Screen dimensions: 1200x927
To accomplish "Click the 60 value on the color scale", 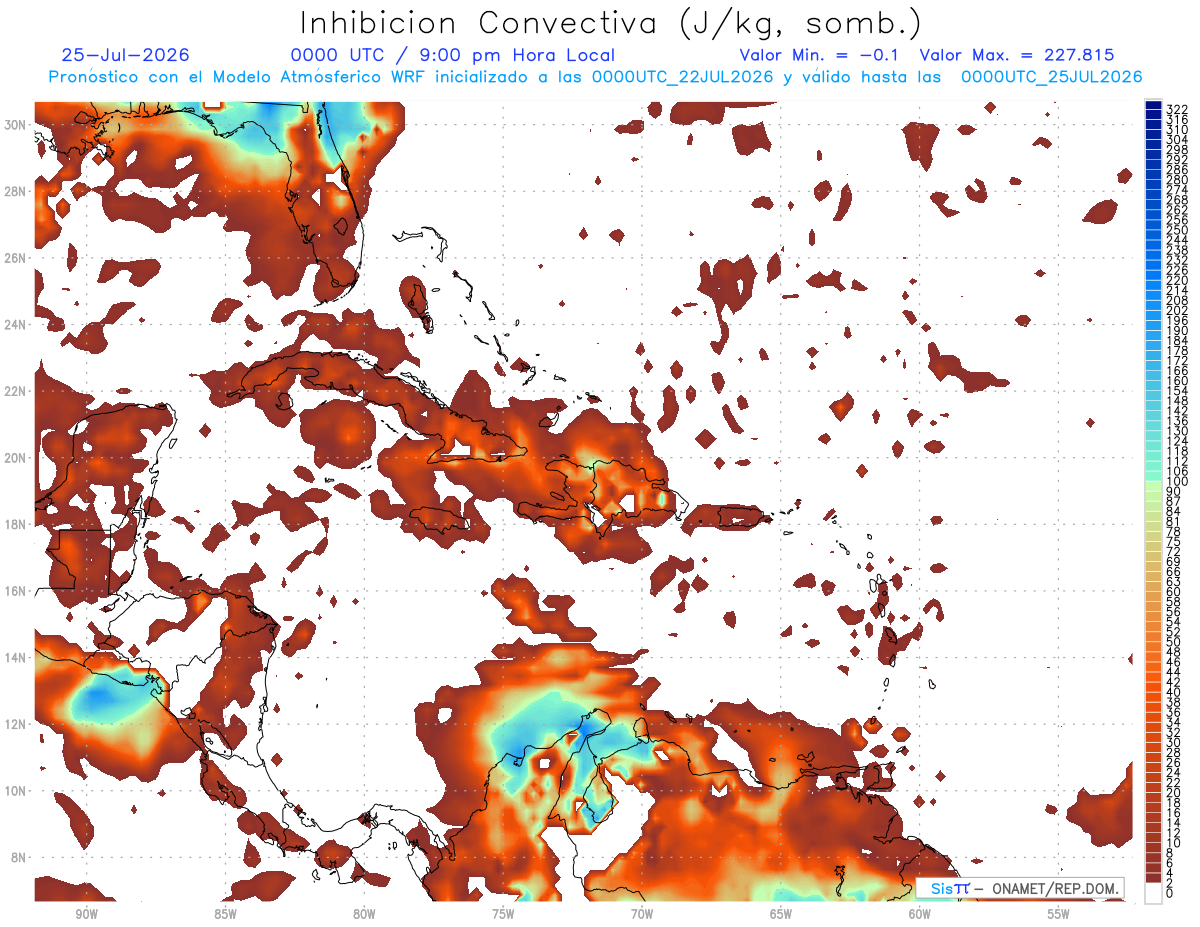I will pyautogui.click(x=1174, y=592).
